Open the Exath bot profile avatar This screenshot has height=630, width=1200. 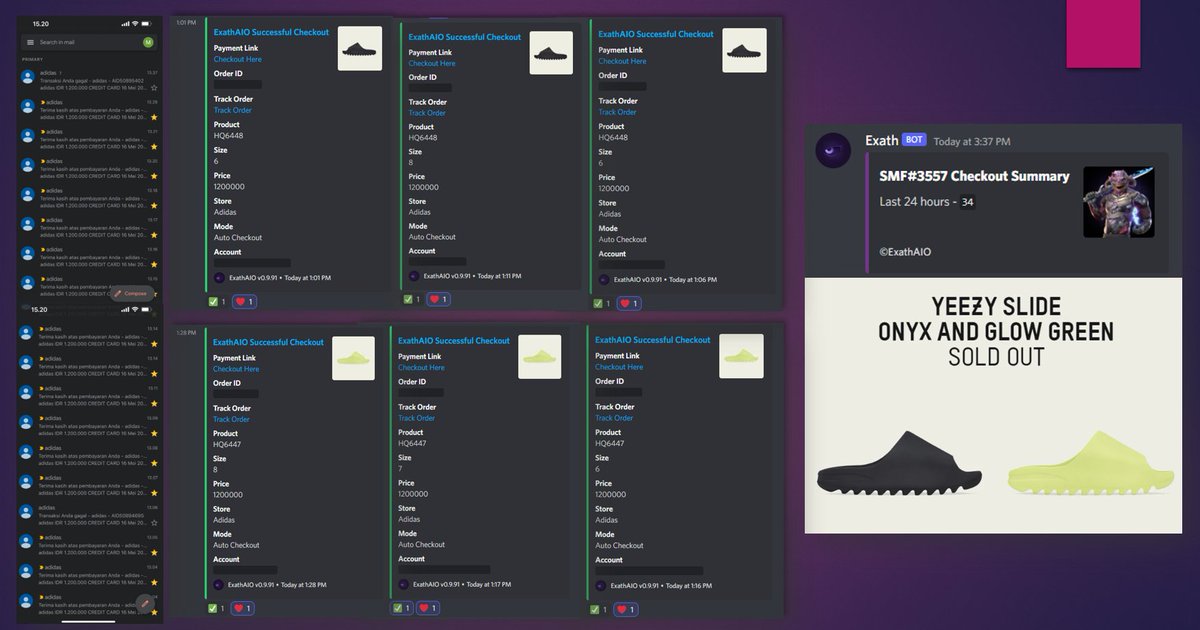(x=833, y=152)
